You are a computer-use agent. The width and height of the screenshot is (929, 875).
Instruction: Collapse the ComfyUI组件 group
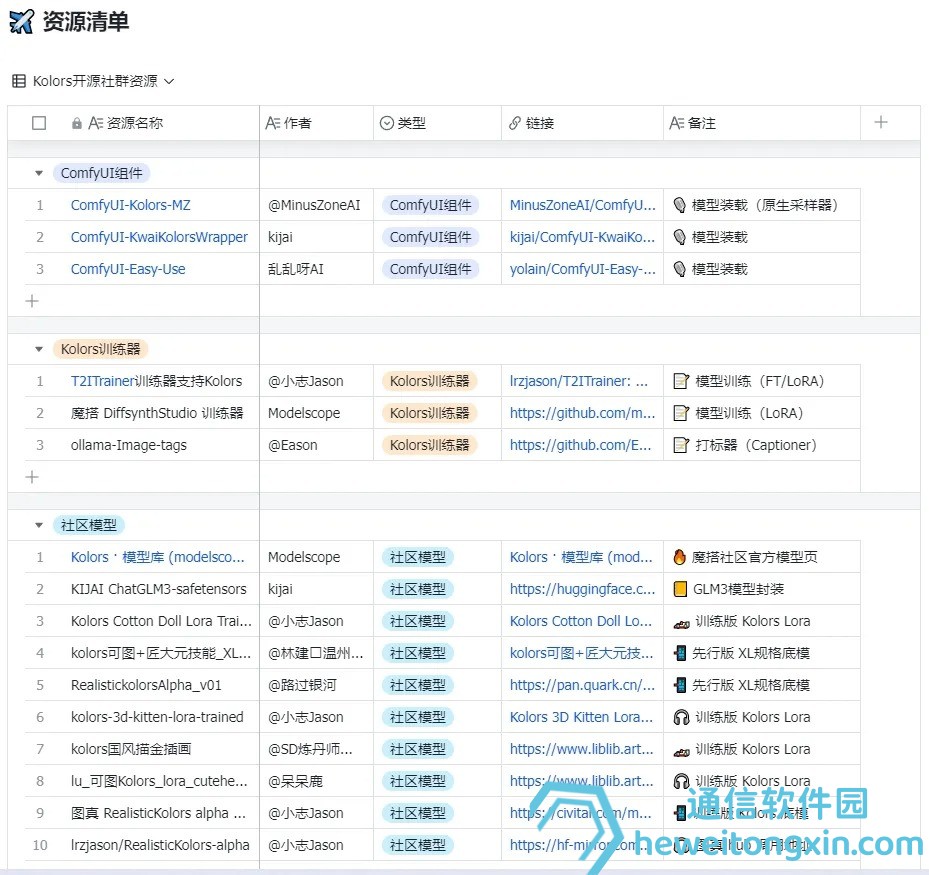click(x=38, y=172)
